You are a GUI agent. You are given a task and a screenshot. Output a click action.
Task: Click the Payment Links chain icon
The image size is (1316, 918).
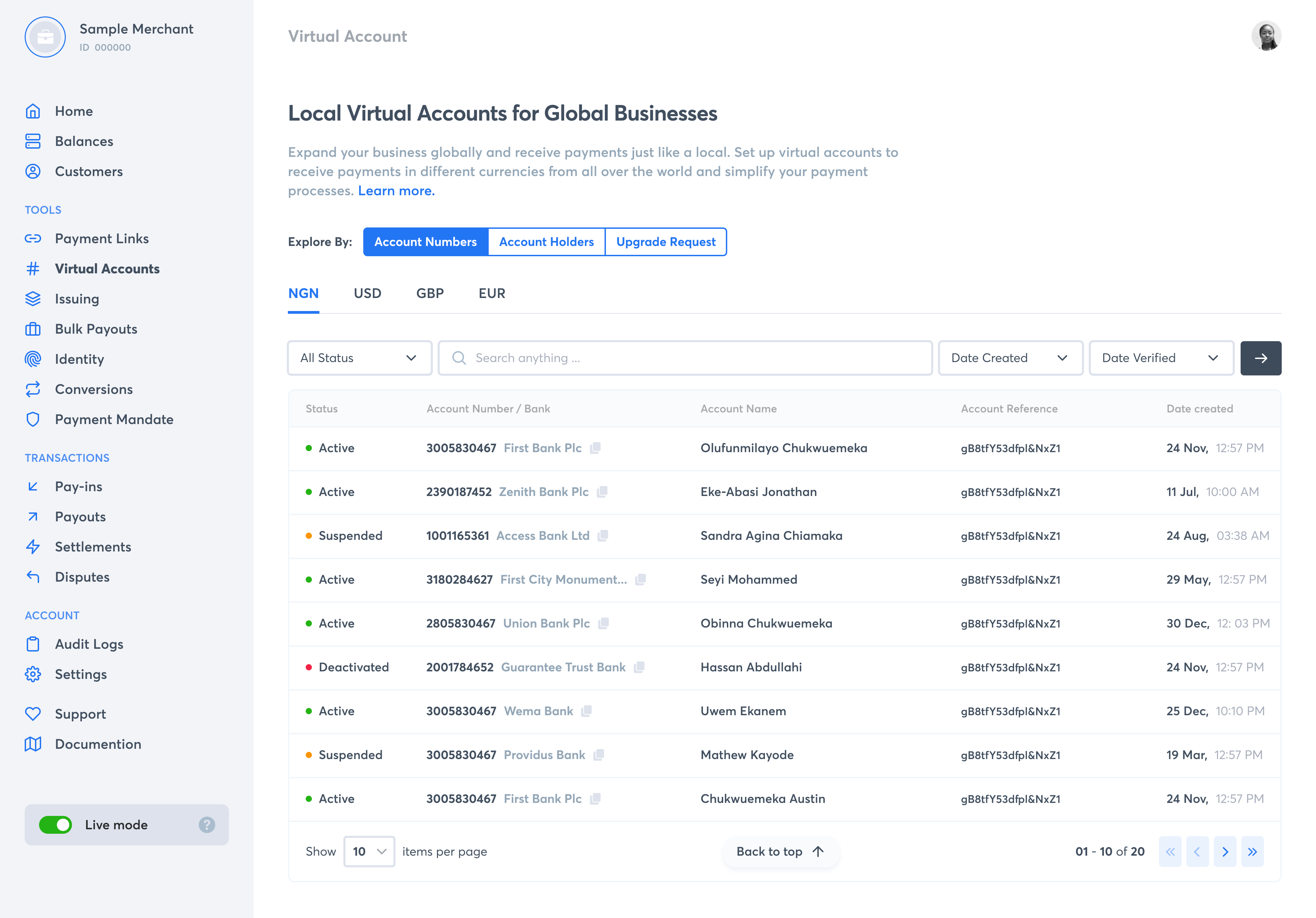pyautogui.click(x=33, y=238)
